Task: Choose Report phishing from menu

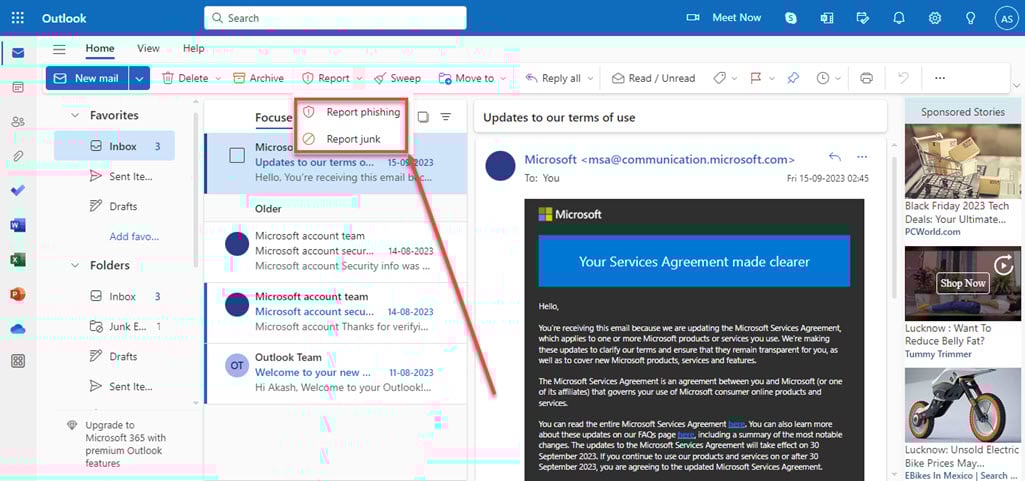Action: [x=352, y=112]
